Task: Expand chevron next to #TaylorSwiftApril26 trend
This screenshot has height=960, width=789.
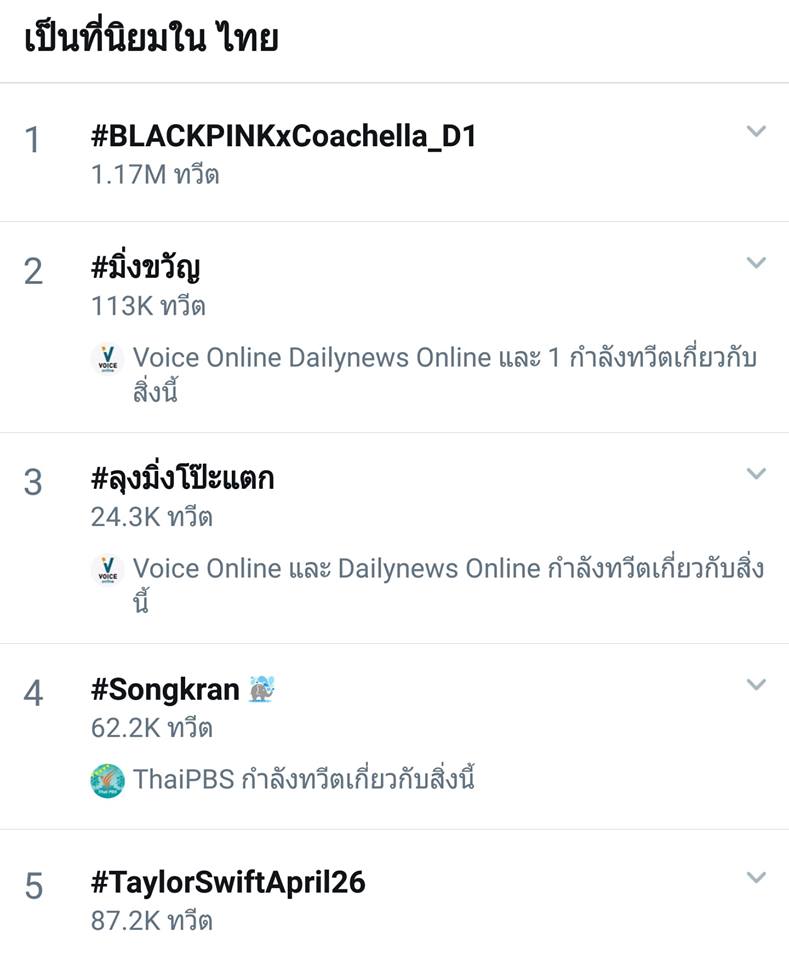Action: pos(756,877)
